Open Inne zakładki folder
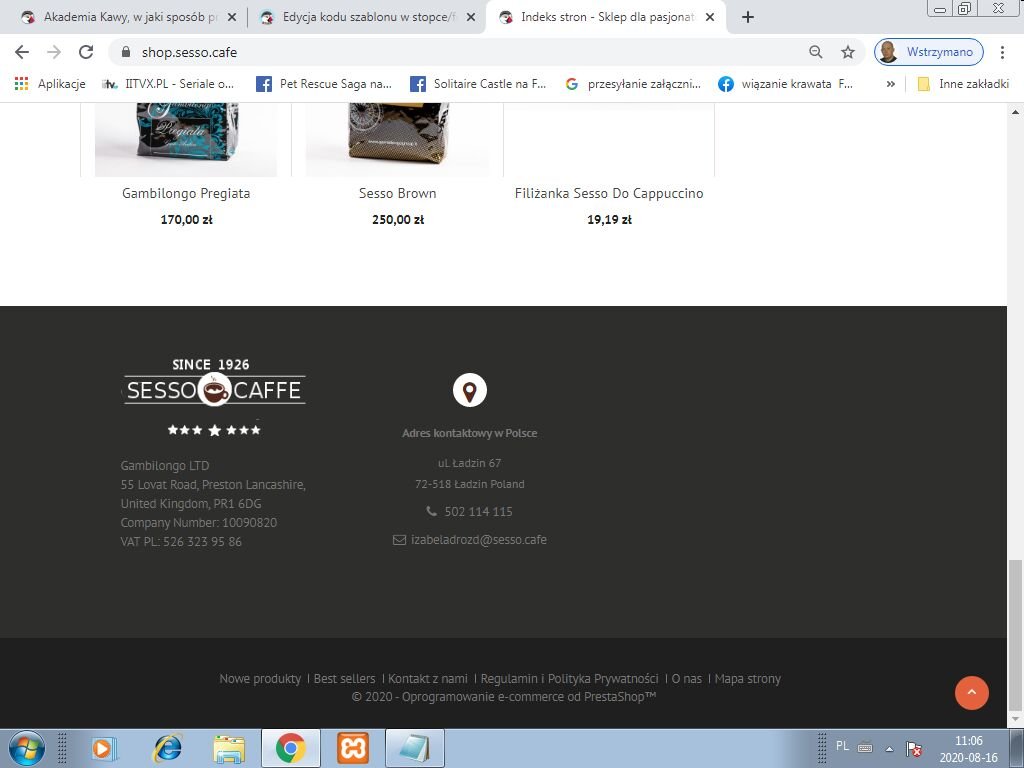Screen dimensions: 1024x768 [963, 84]
